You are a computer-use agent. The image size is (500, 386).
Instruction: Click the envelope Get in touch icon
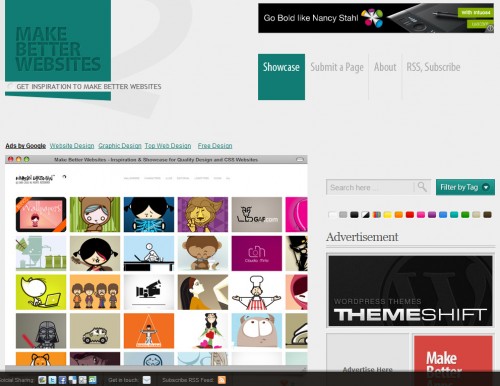[147, 380]
